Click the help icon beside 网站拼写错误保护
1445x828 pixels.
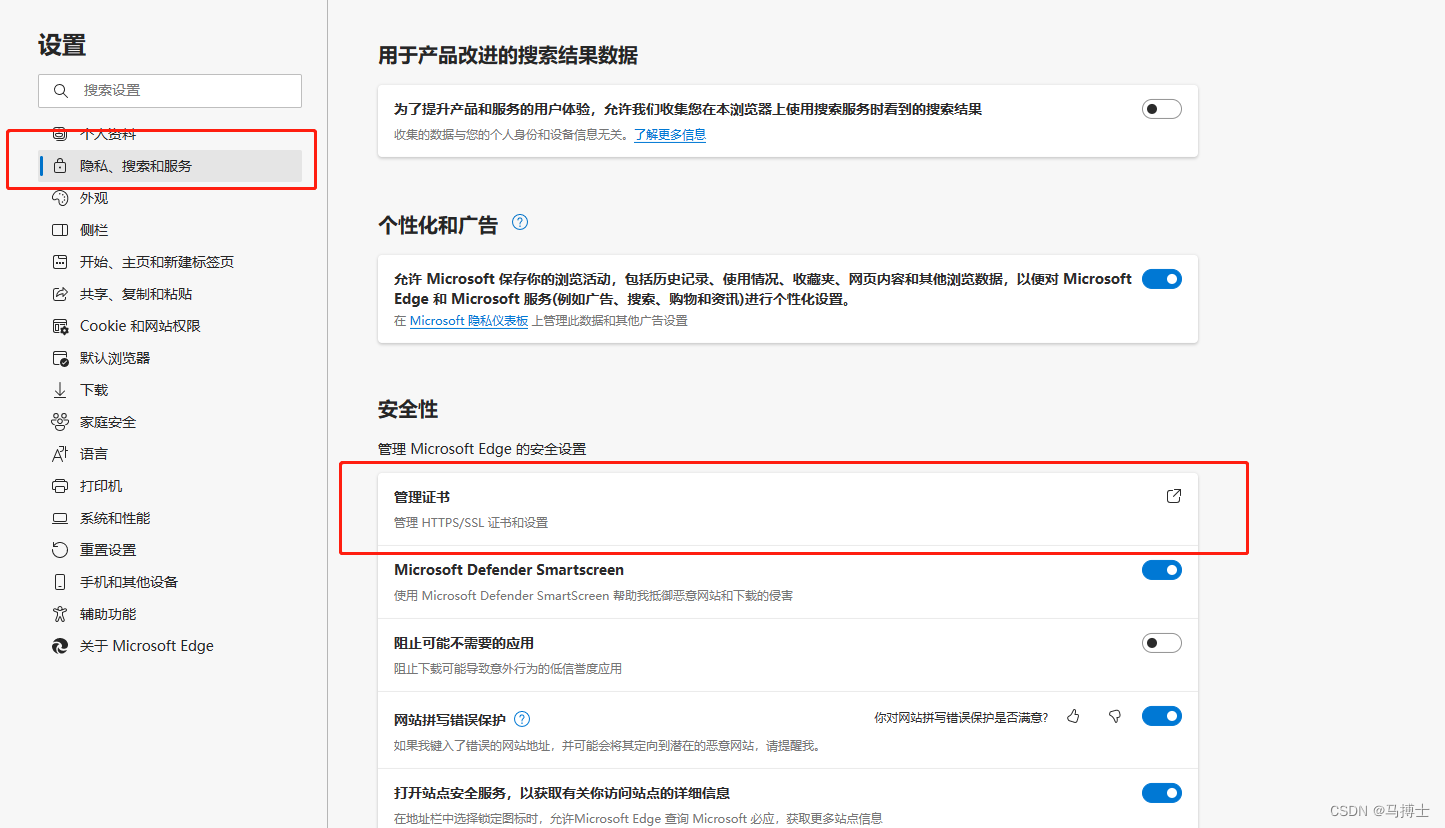tap(521, 718)
